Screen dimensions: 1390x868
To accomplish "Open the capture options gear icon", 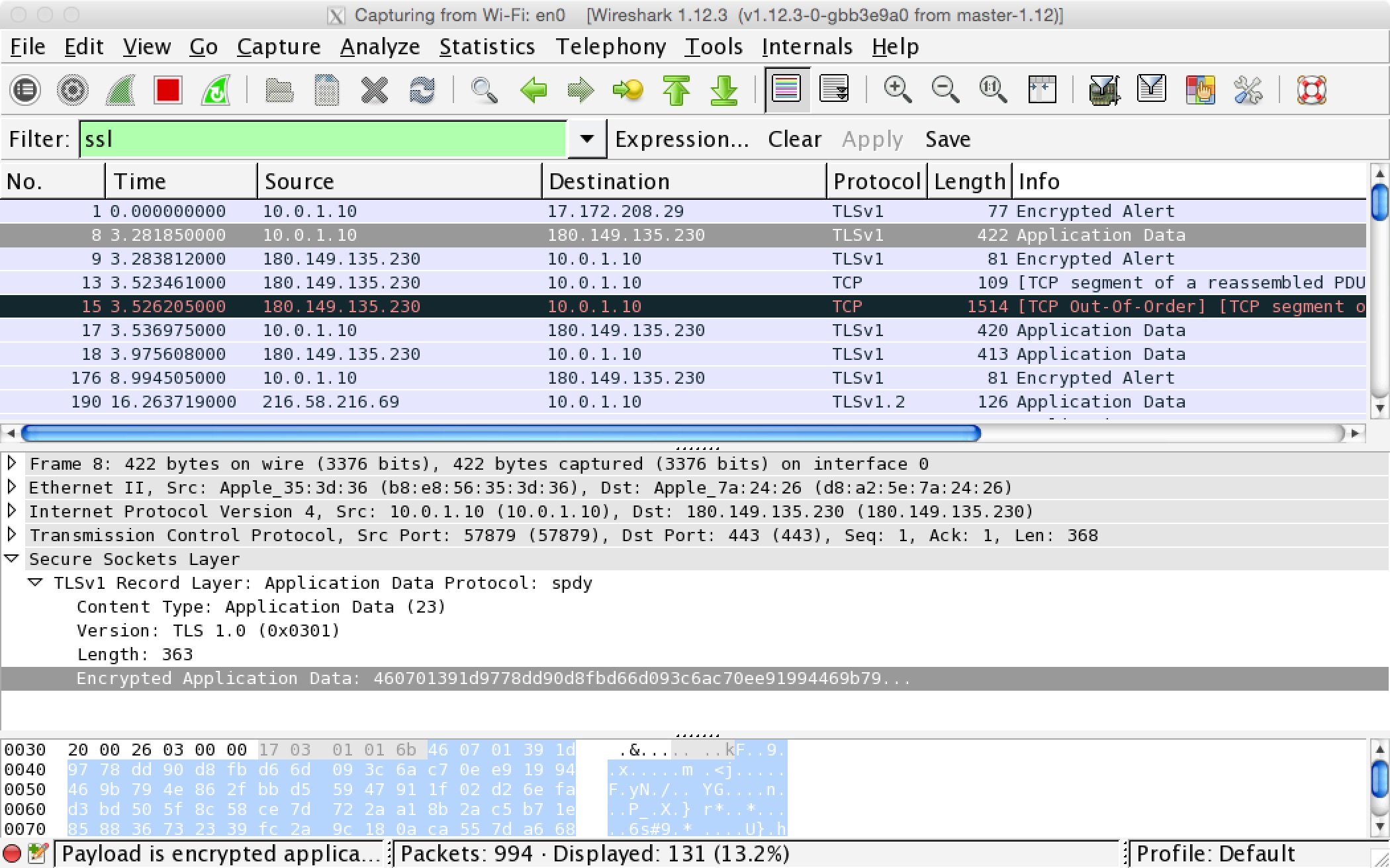I will point(73,90).
